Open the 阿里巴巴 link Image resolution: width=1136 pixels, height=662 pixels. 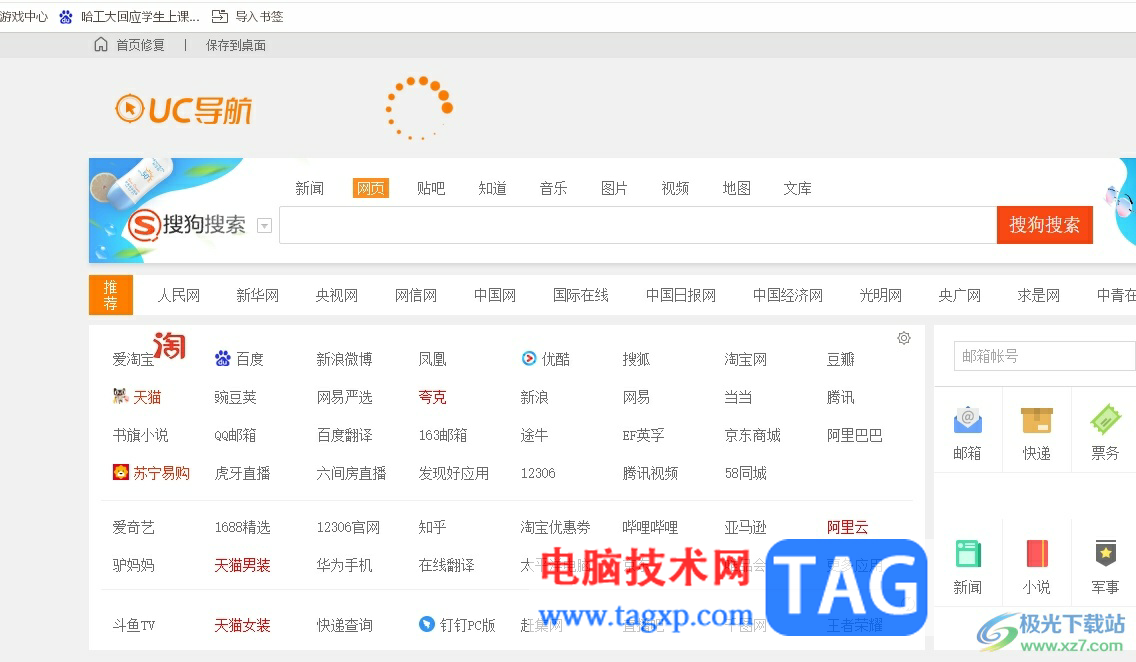tap(855, 435)
